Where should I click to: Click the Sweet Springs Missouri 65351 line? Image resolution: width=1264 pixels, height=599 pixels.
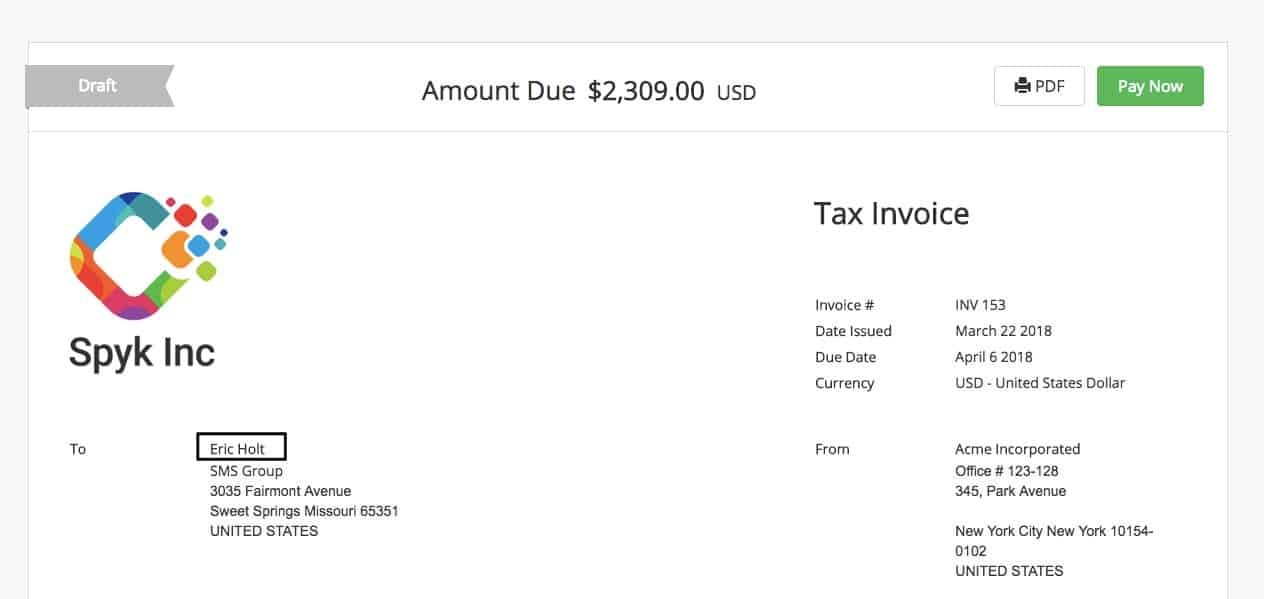(304, 511)
